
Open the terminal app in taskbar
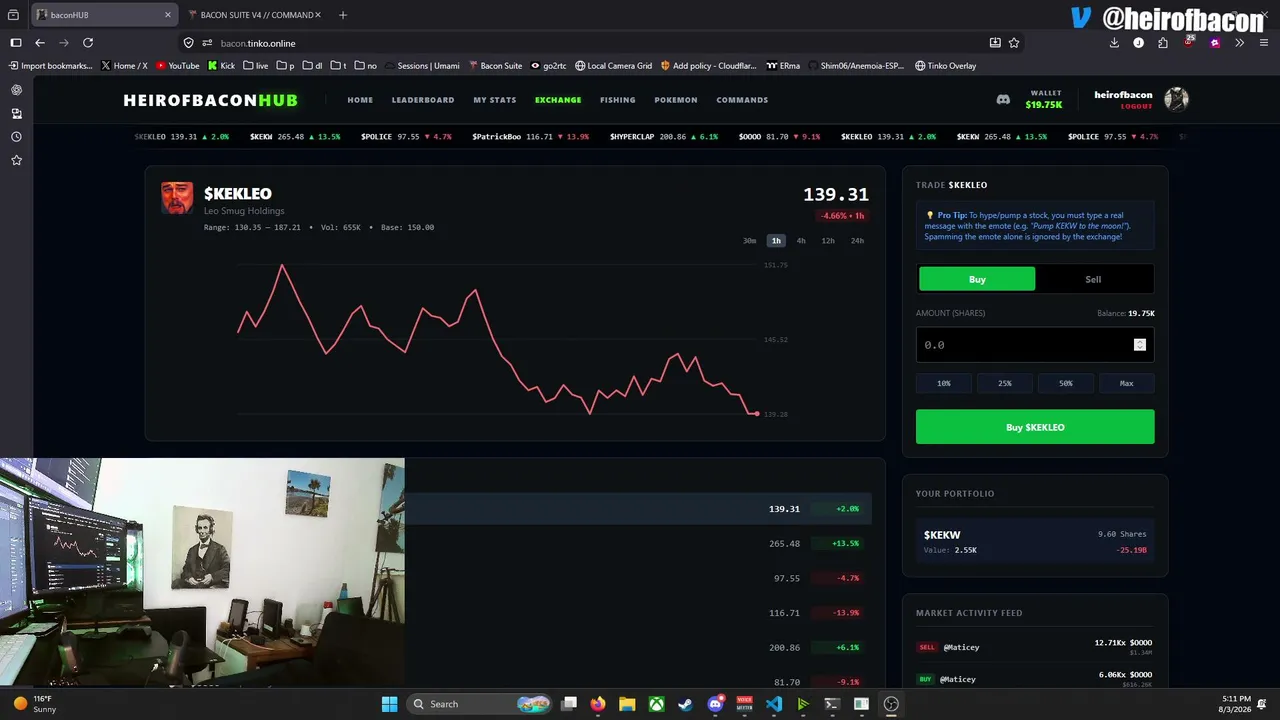point(832,704)
